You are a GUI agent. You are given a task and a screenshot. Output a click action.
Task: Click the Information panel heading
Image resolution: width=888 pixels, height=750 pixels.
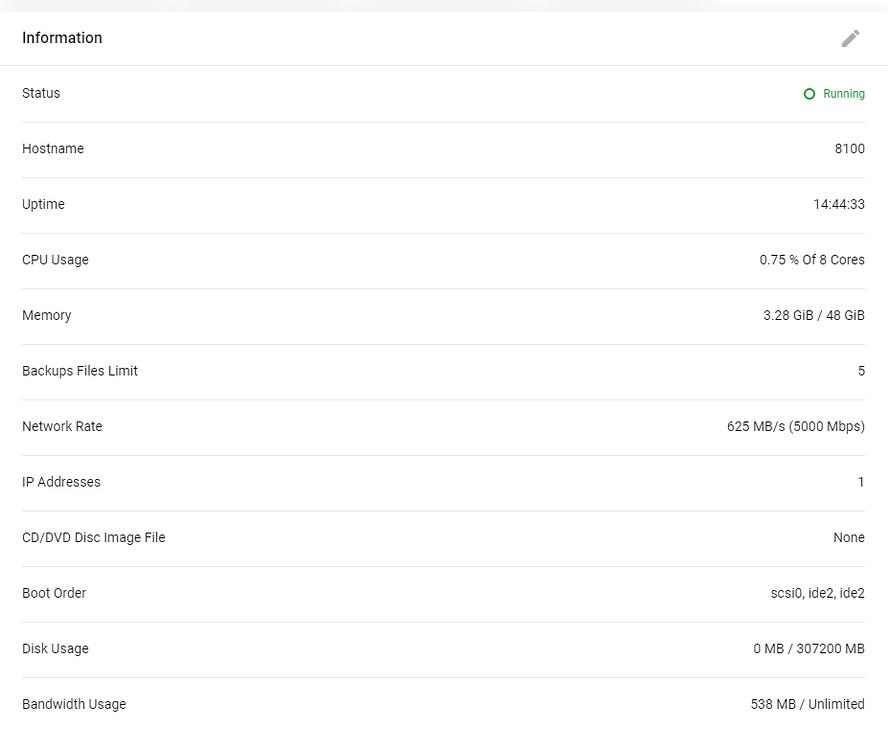click(62, 38)
